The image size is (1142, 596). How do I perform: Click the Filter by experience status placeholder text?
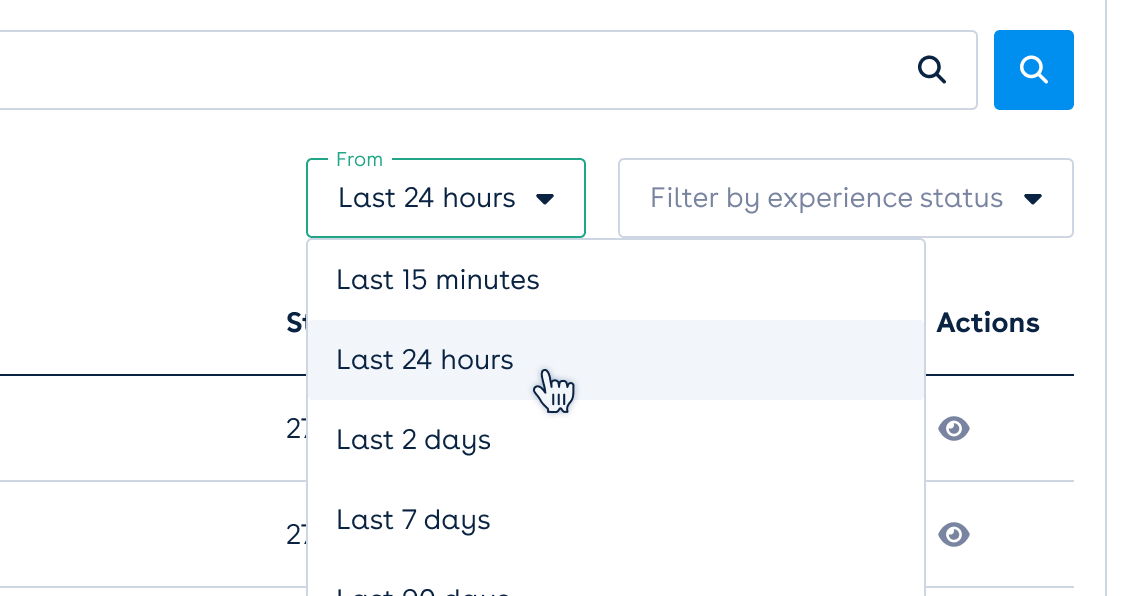pyautogui.click(x=826, y=198)
